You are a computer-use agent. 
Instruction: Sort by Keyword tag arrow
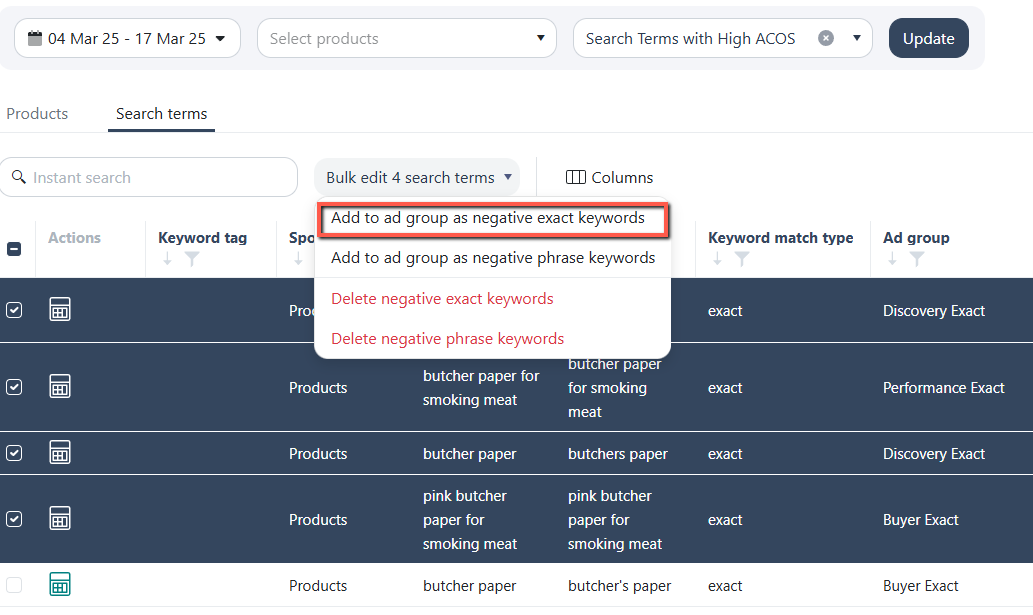coord(167,259)
